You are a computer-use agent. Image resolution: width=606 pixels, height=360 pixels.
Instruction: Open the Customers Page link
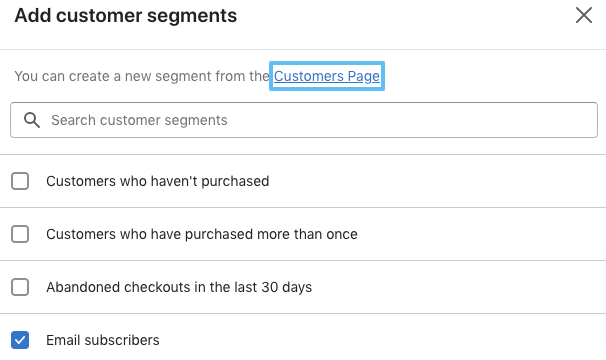(327, 76)
